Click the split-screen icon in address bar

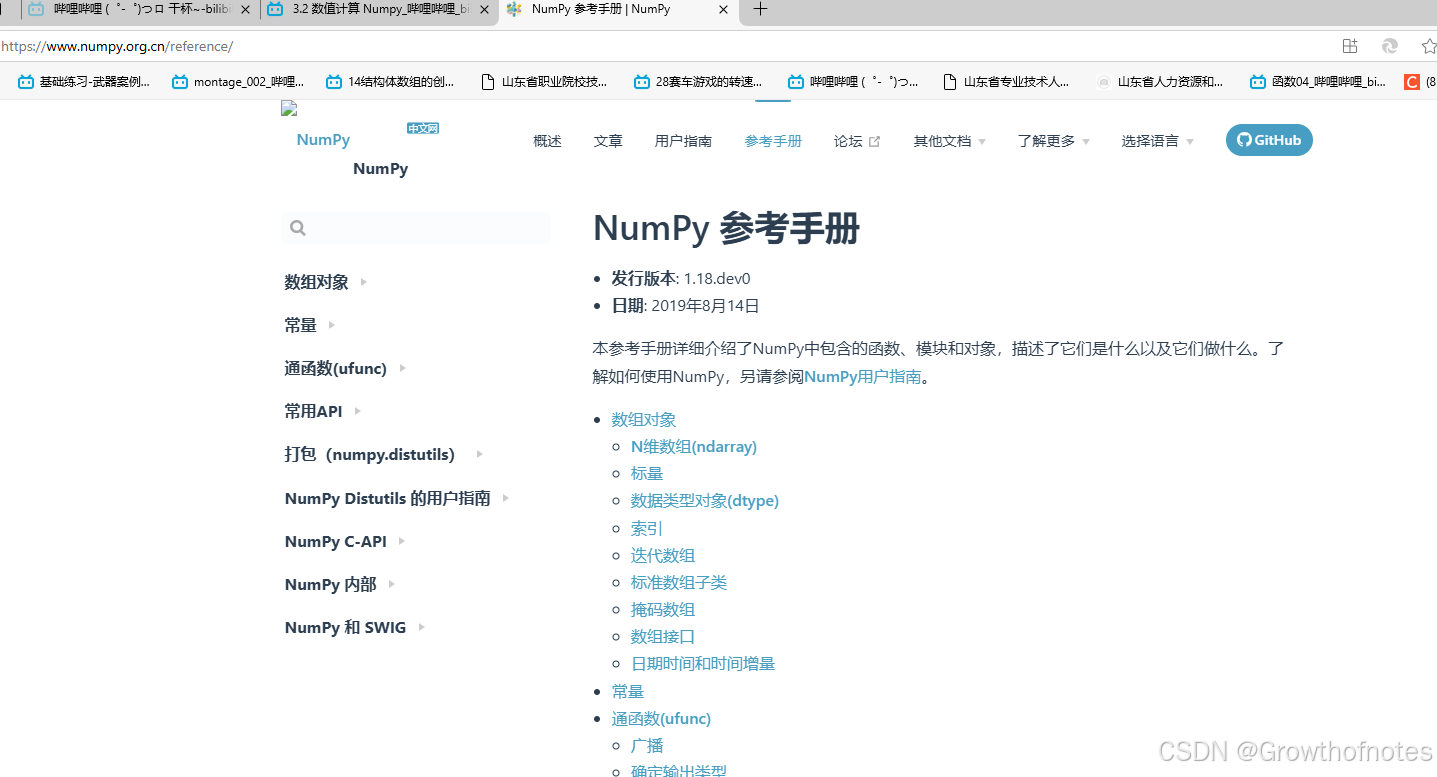pyautogui.click(x=1350, y=46)
